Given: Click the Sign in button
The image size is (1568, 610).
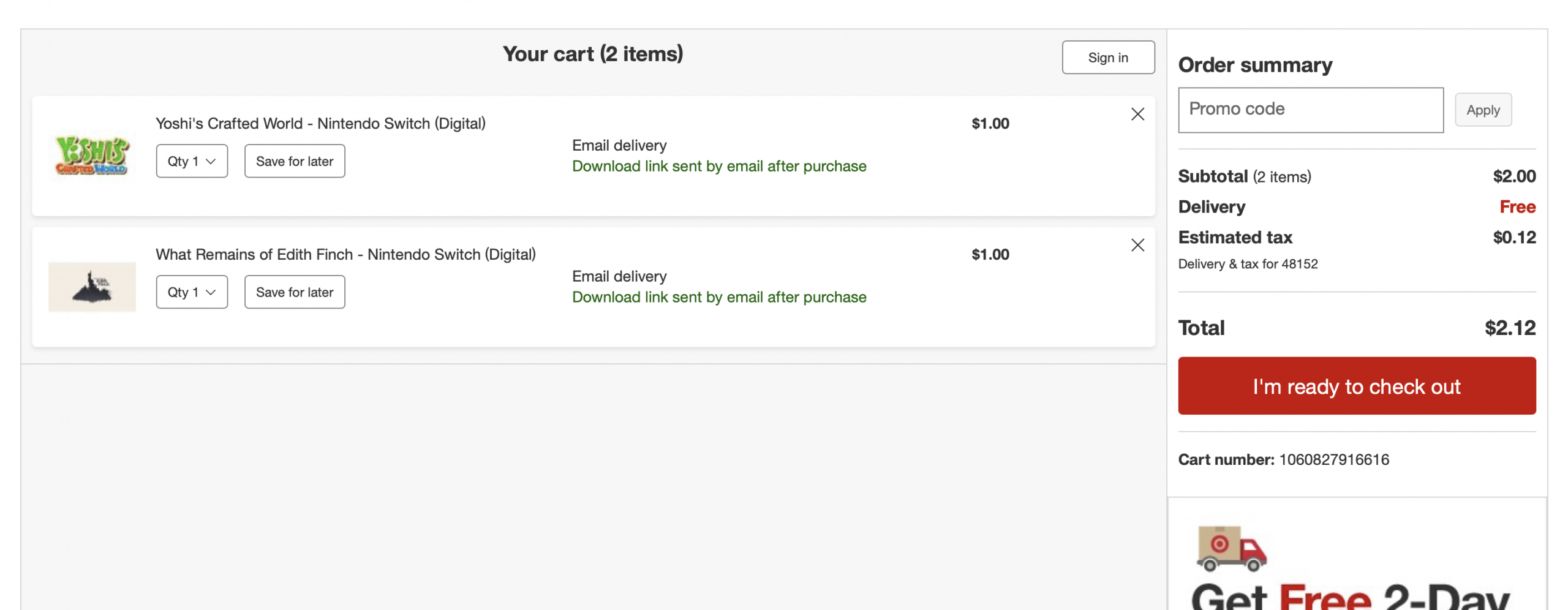Looking at the screenshot, I should pyautogui.click(x=1107, y=58).
